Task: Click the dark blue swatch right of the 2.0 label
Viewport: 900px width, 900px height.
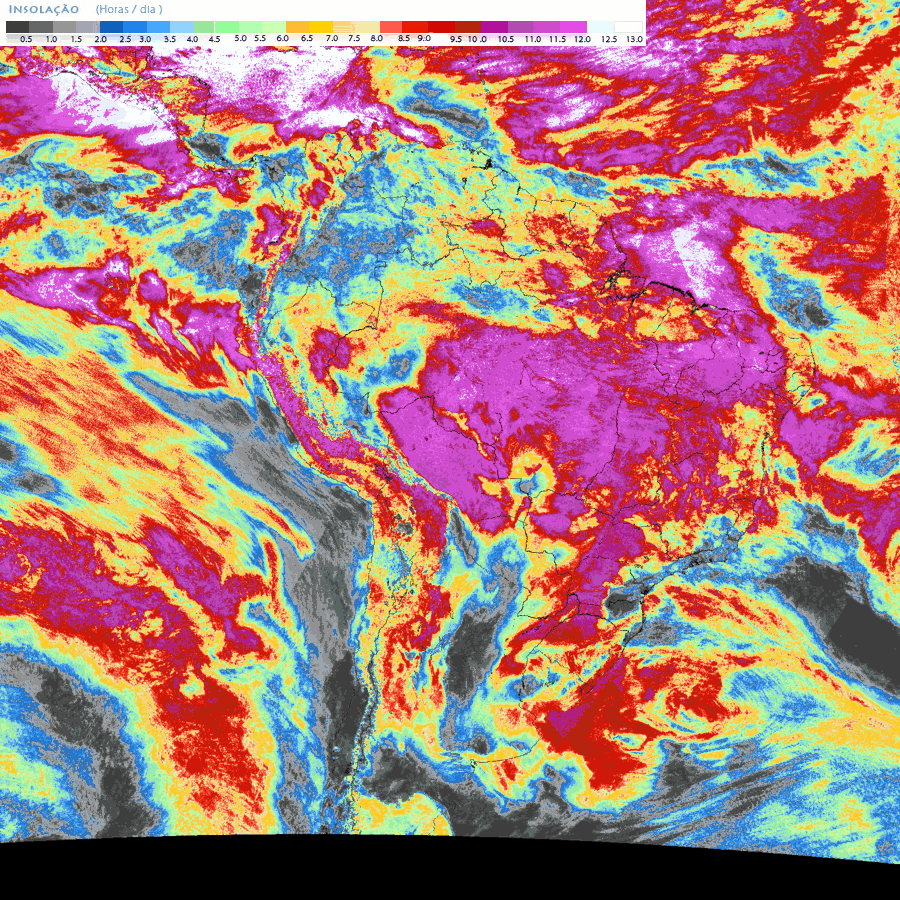Action: tap(111, 27)
